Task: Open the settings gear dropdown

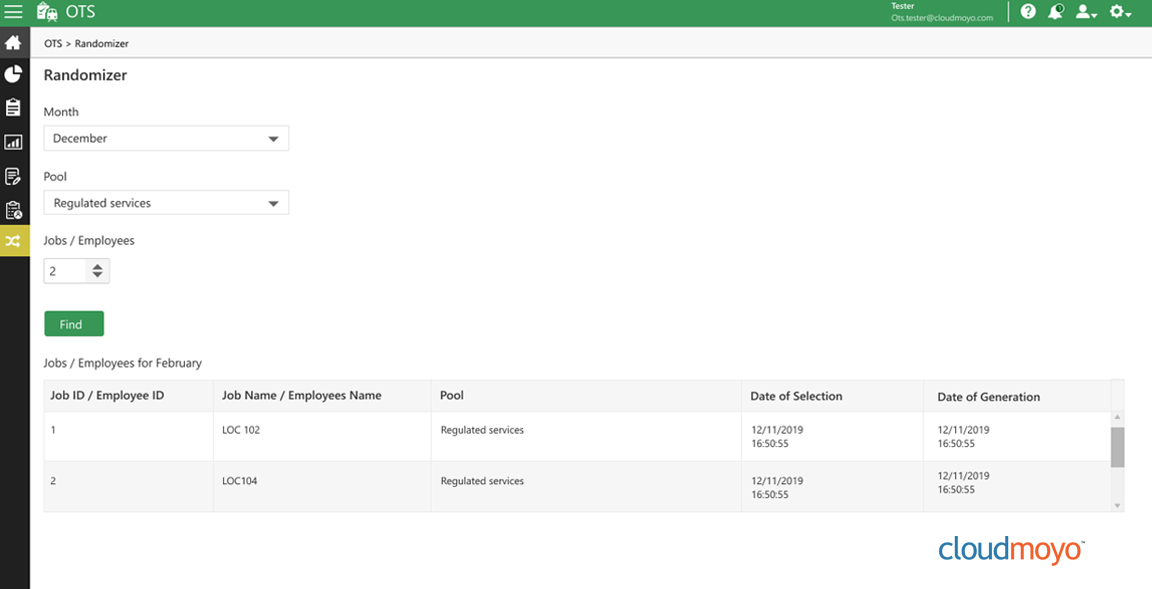Action: pos(1120,13)
